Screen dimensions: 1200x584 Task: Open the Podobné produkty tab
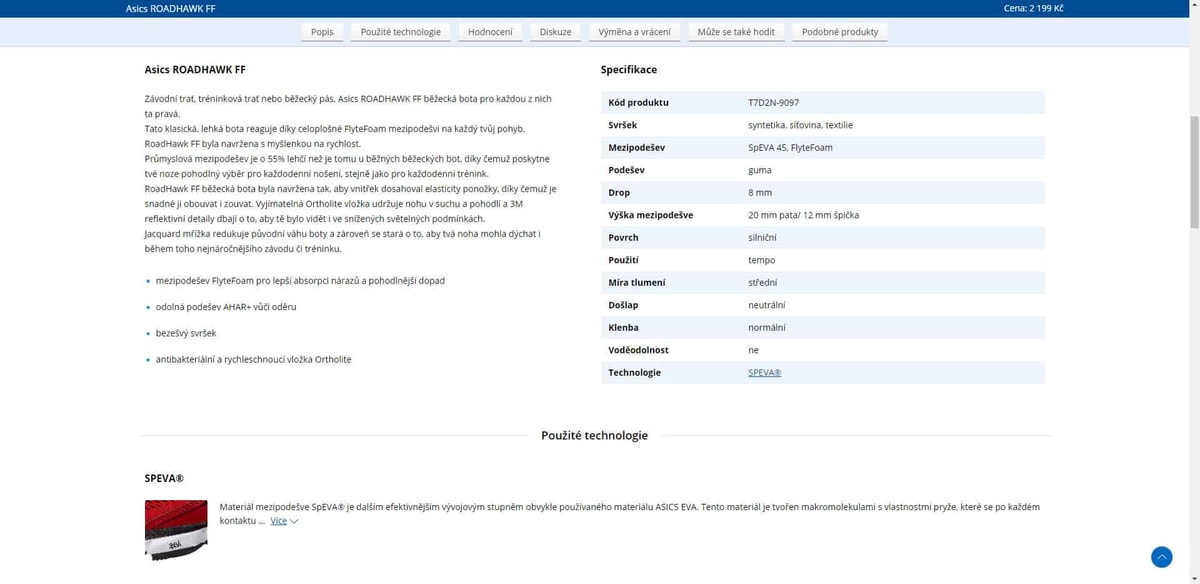point(840,32)
